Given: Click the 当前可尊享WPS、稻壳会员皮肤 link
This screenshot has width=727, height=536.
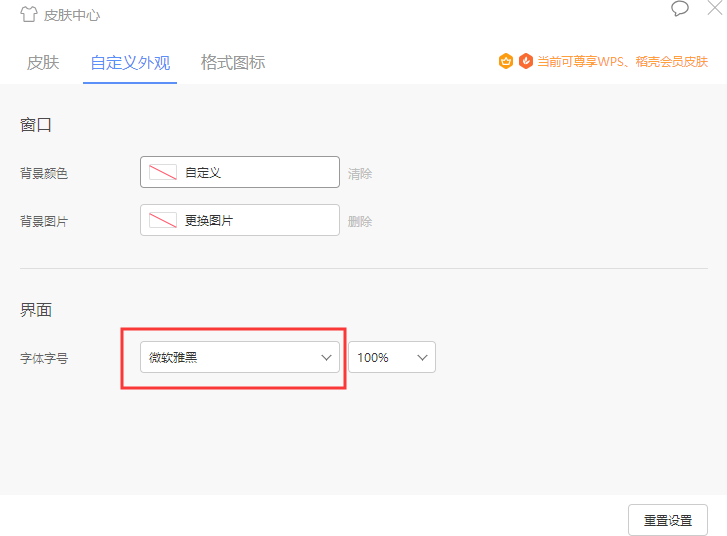Looking at the screenshot, I should (622, 61).
